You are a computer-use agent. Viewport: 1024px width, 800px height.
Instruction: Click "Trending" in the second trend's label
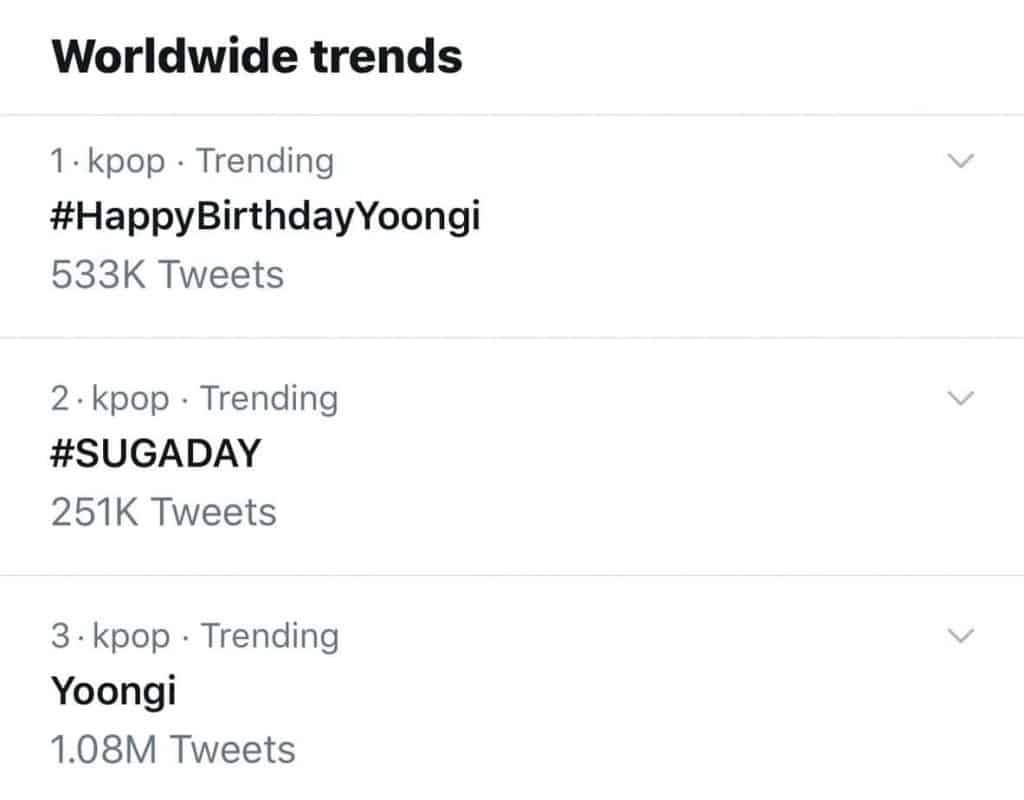coord(269,398)
